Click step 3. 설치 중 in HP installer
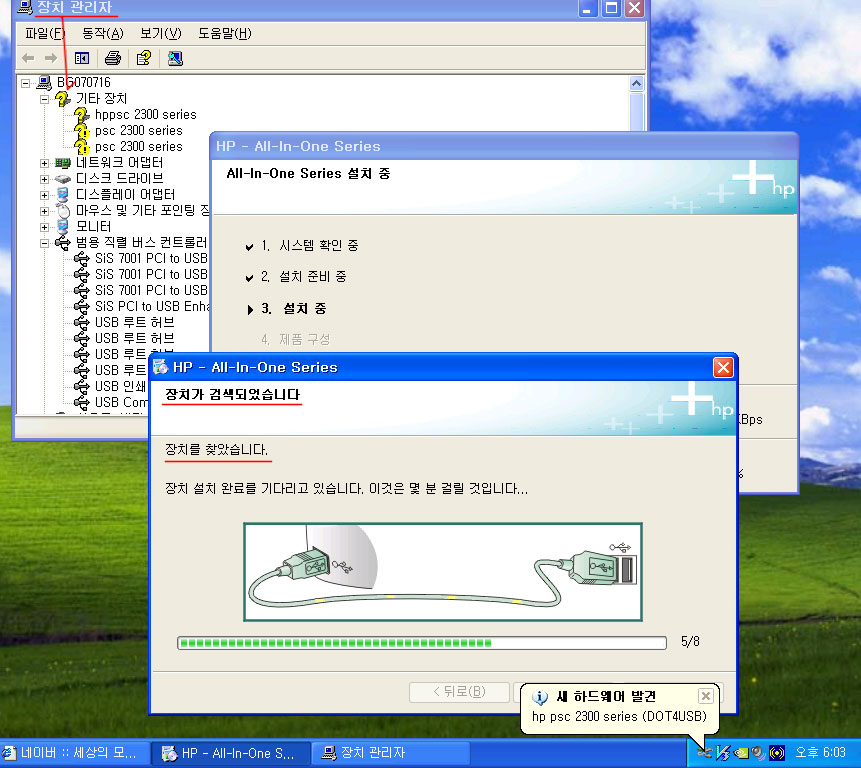 click(293, 309)
